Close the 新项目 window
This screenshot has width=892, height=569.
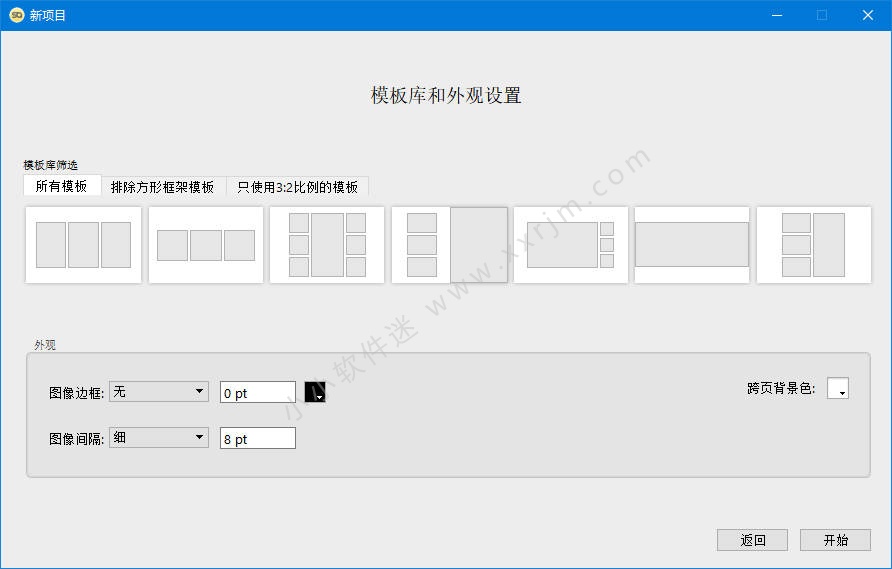[x=868, y=15]
